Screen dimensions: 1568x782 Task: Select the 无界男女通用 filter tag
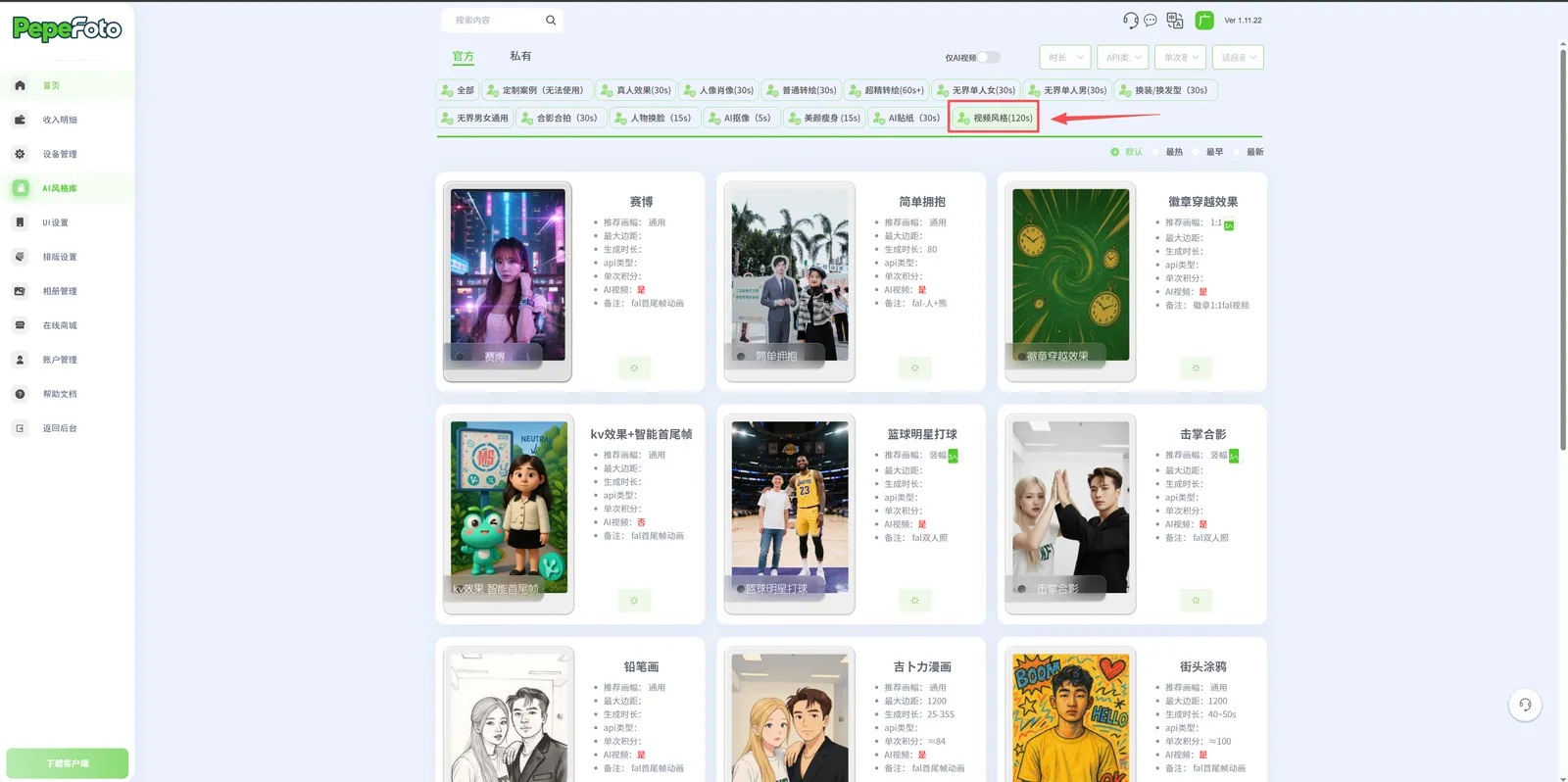pyautogui.click(x=474, y=119)
